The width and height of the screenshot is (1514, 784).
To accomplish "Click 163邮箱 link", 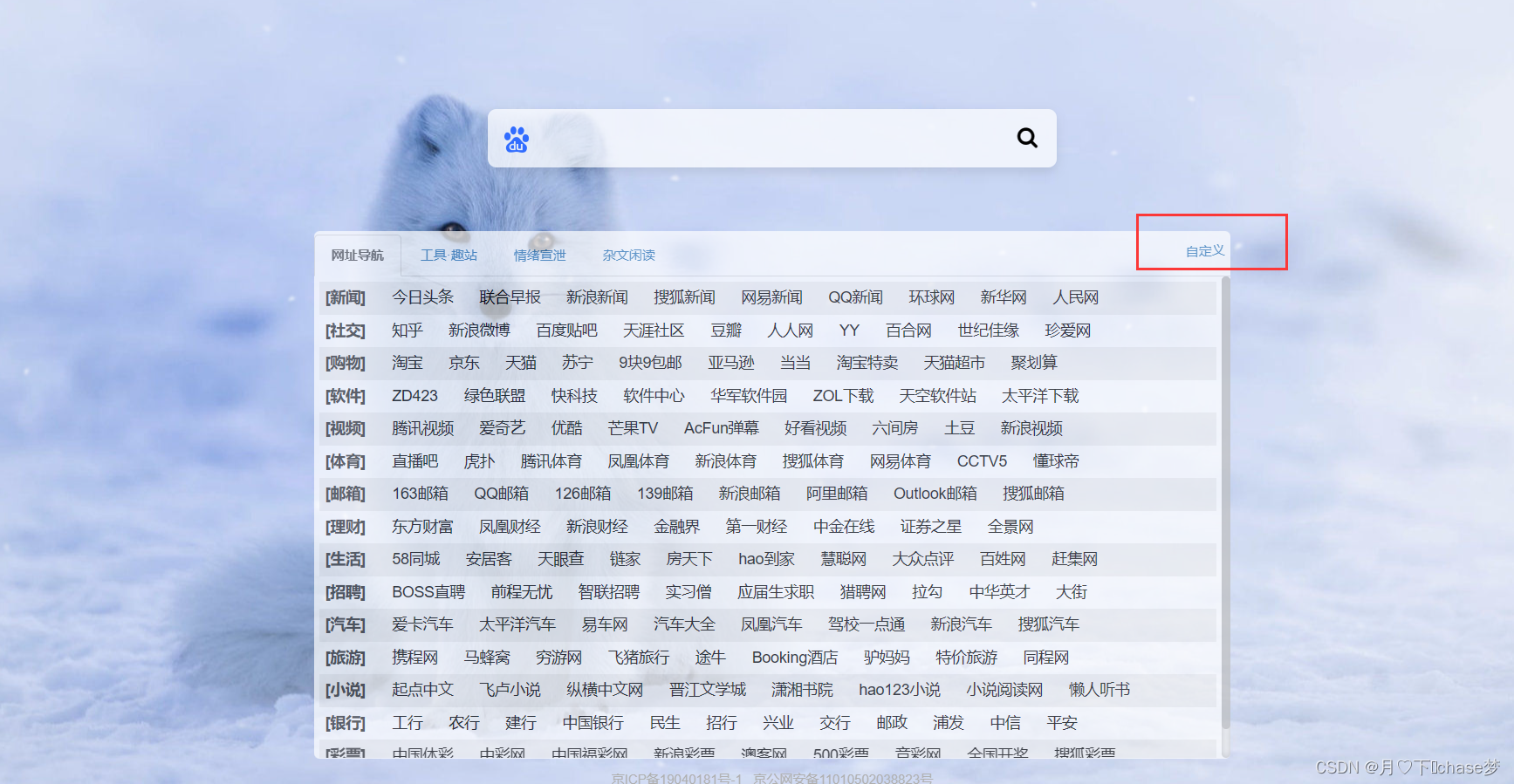I will click(420, 494).
